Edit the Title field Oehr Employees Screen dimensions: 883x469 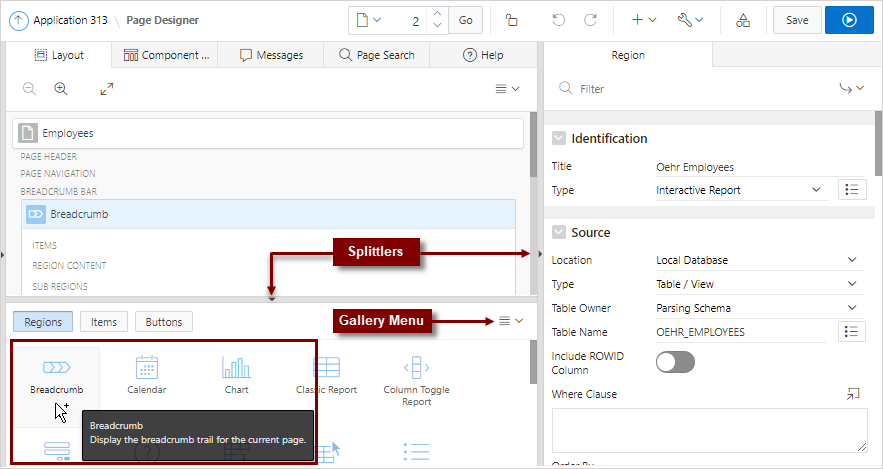tap(759, 167)
